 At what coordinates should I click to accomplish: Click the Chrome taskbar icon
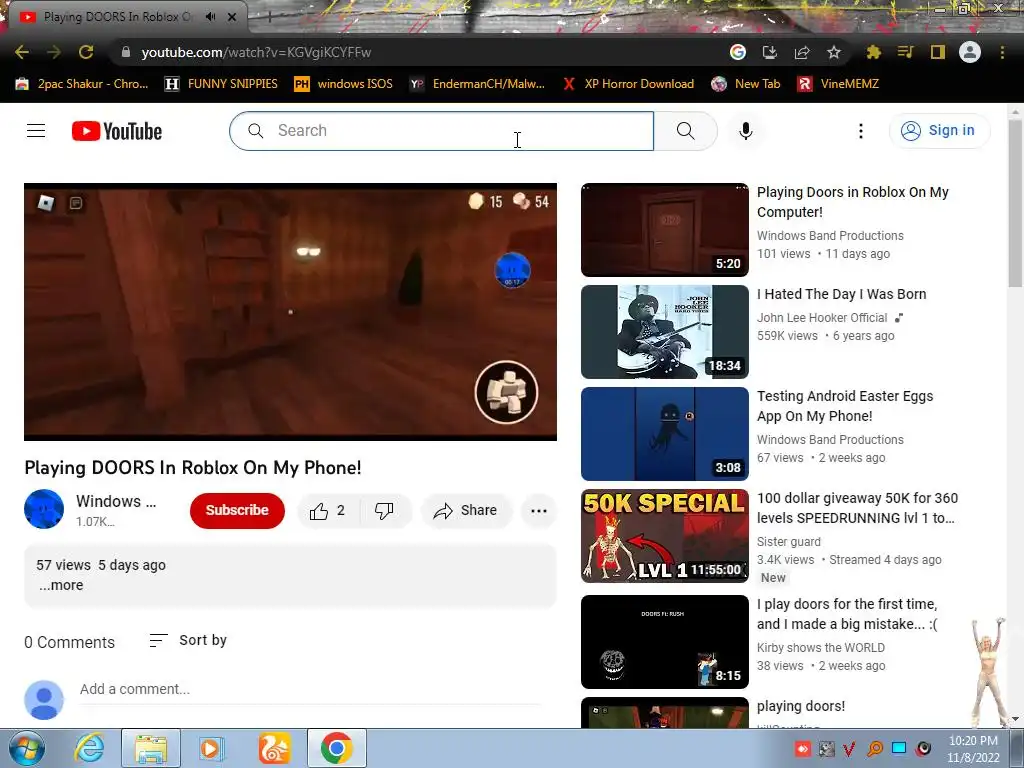pyautogui.click(x=336, y=748)
